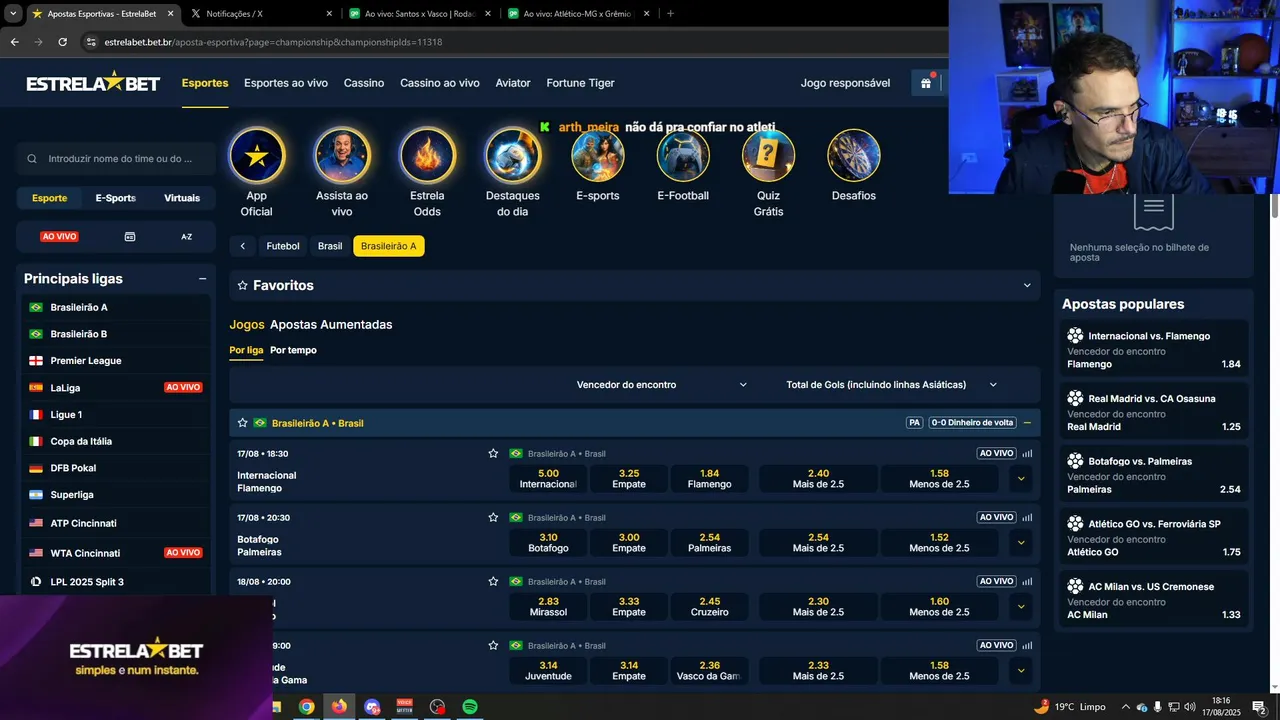Favorite the Brasileirão A league header star

(242, 423)
